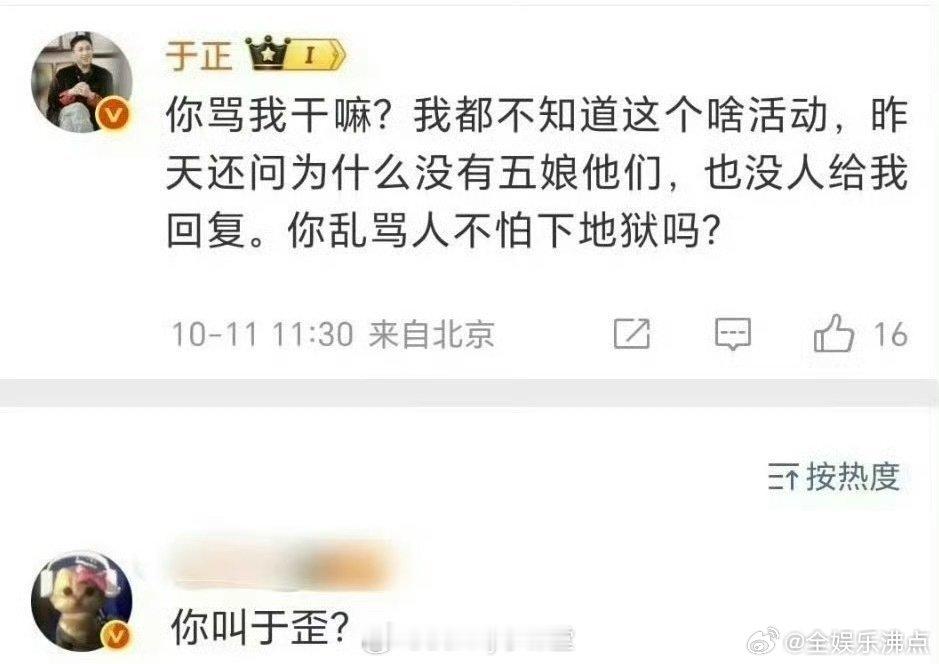Open the post text starting 你骂我干嘛

(537, 172)
